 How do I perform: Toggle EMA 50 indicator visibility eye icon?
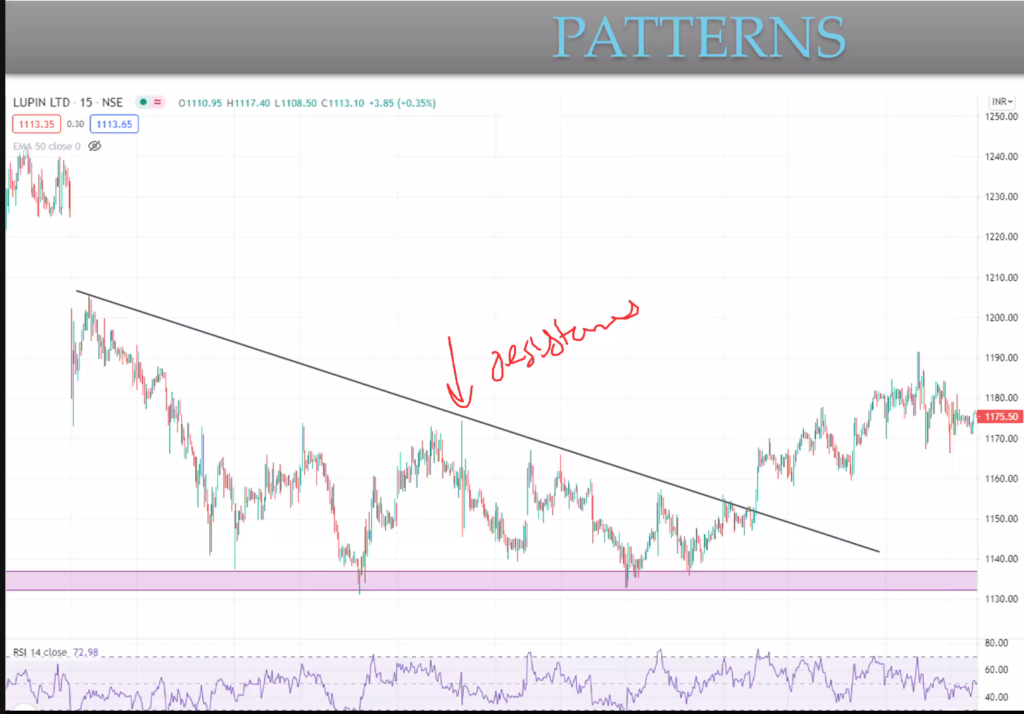(95, 146)
